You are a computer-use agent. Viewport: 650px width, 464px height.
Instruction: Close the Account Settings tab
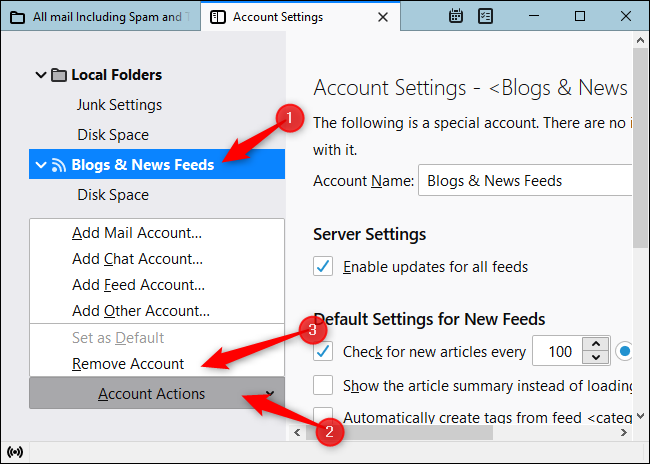(x=383, y=17)
